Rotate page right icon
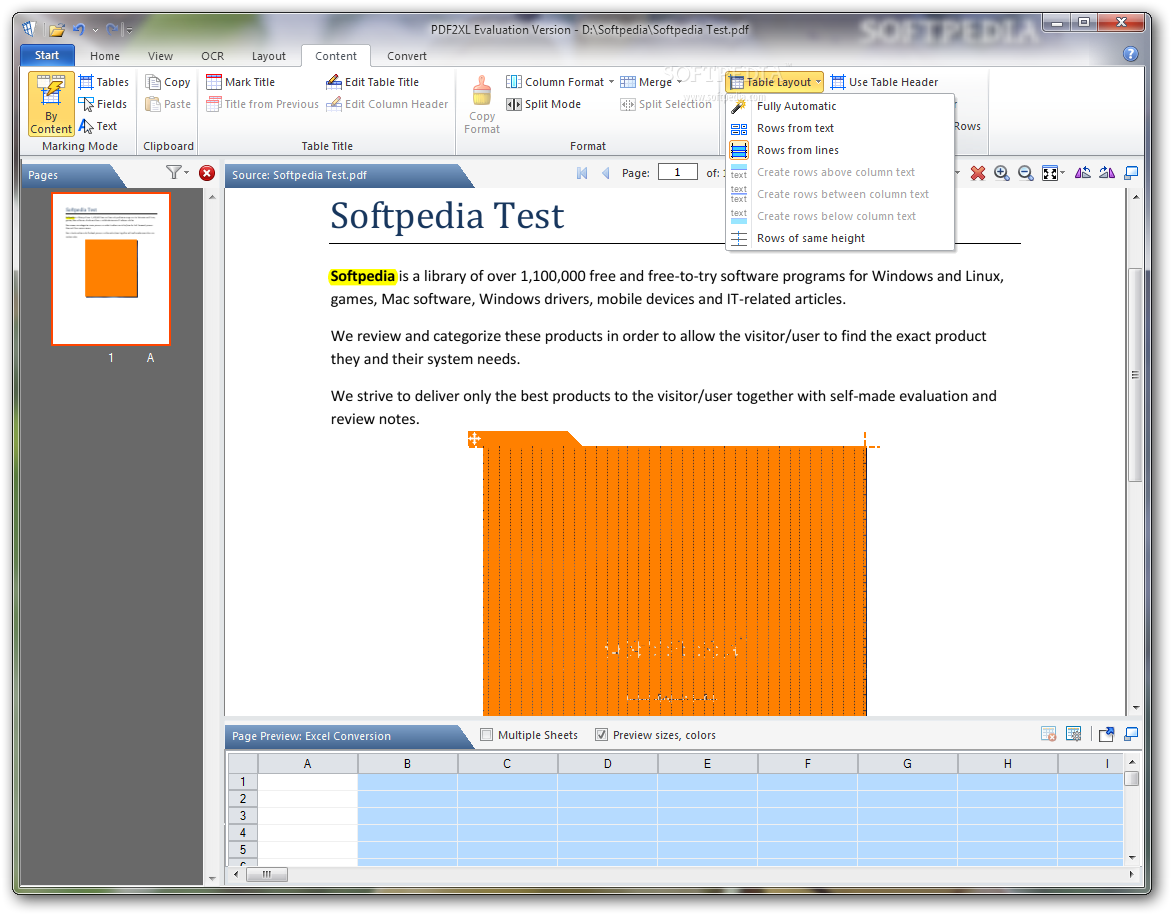1172x915 pixels. click(x=1107, y=173)
